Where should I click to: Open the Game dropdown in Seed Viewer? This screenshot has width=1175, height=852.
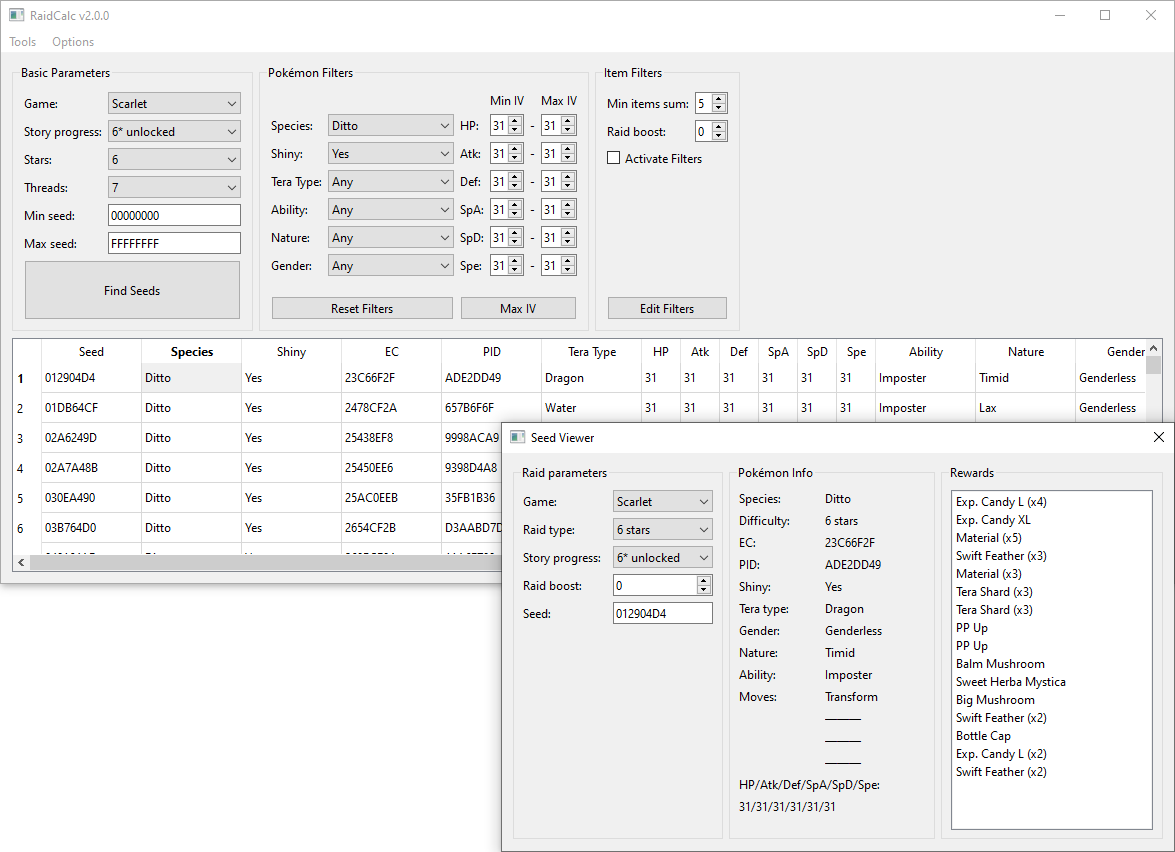click(662, 501)
